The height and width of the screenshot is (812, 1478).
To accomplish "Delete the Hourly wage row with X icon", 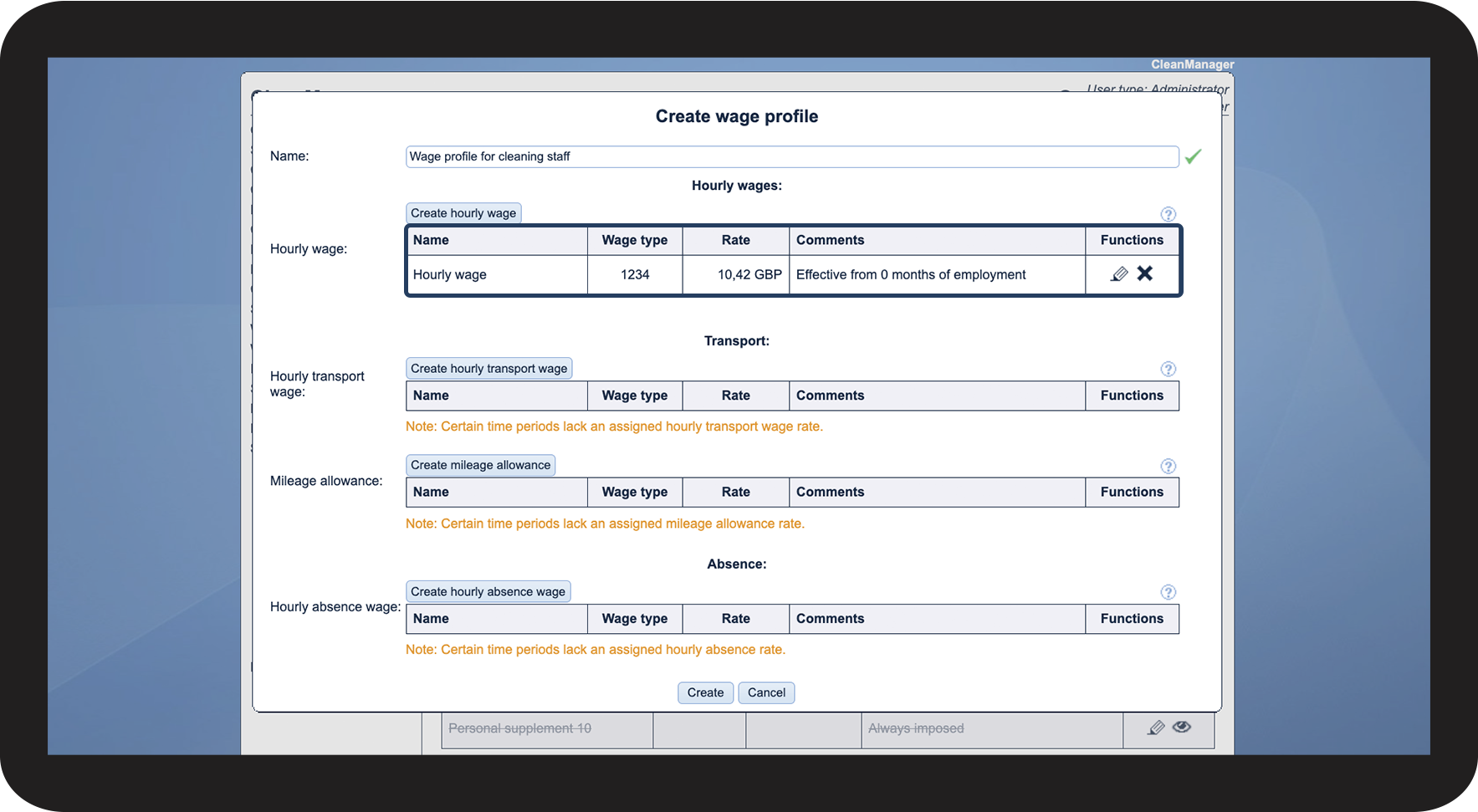I will point(1145,273).
